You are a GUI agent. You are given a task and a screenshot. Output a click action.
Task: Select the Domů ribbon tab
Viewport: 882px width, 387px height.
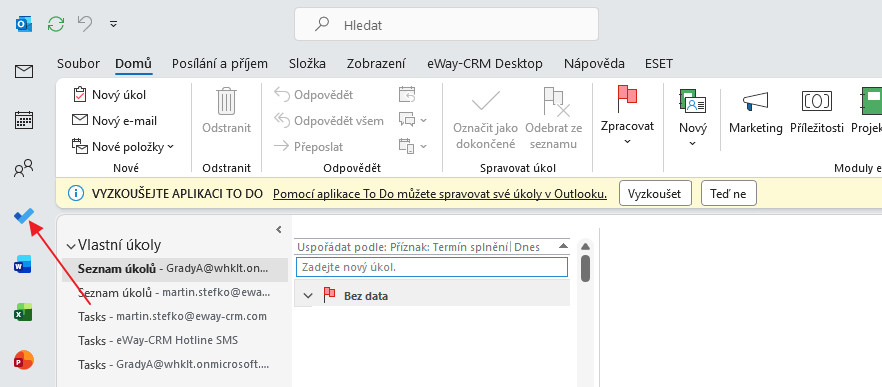133,64
